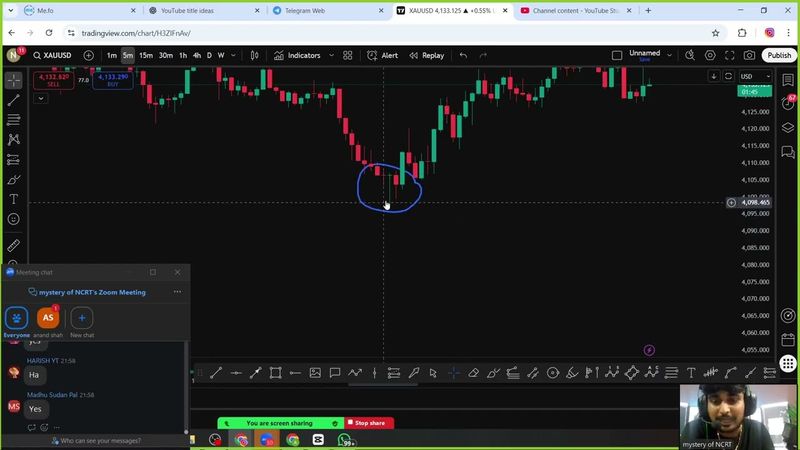Take a chart snapshot with camera icon

pyautogui.click(x=749, y=56)
